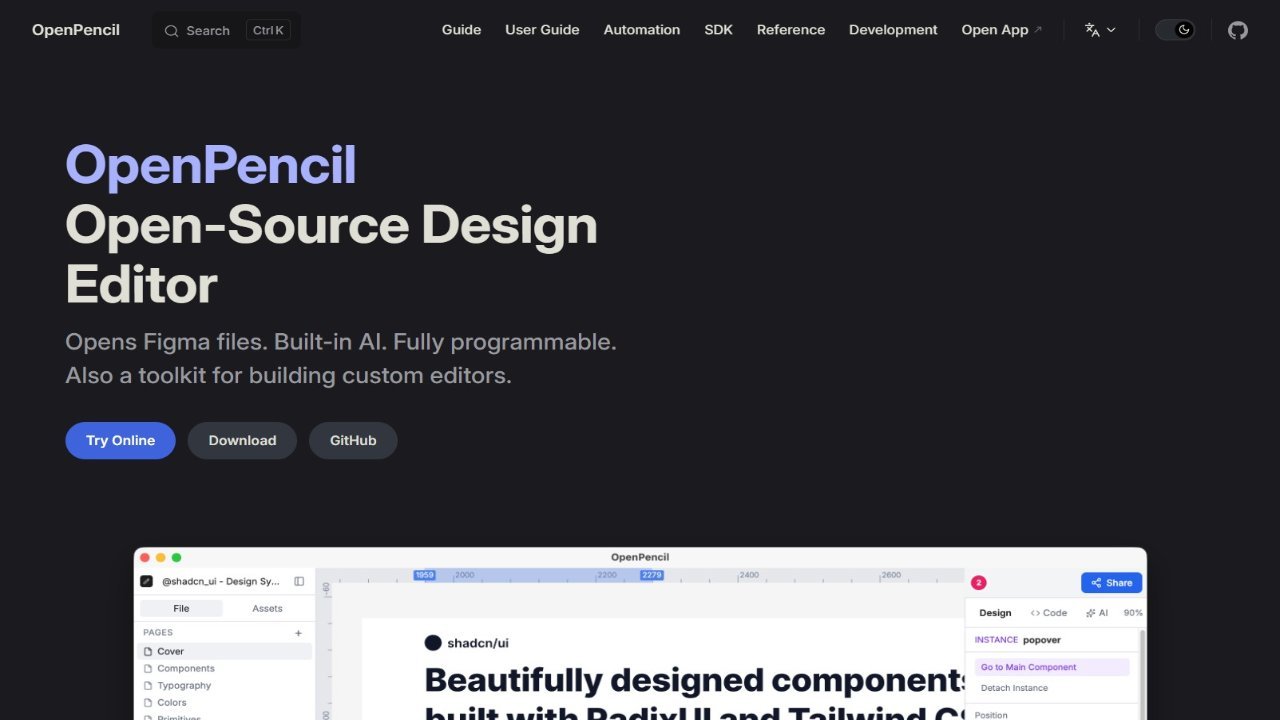Open the Guide menu item

(461, 30)
